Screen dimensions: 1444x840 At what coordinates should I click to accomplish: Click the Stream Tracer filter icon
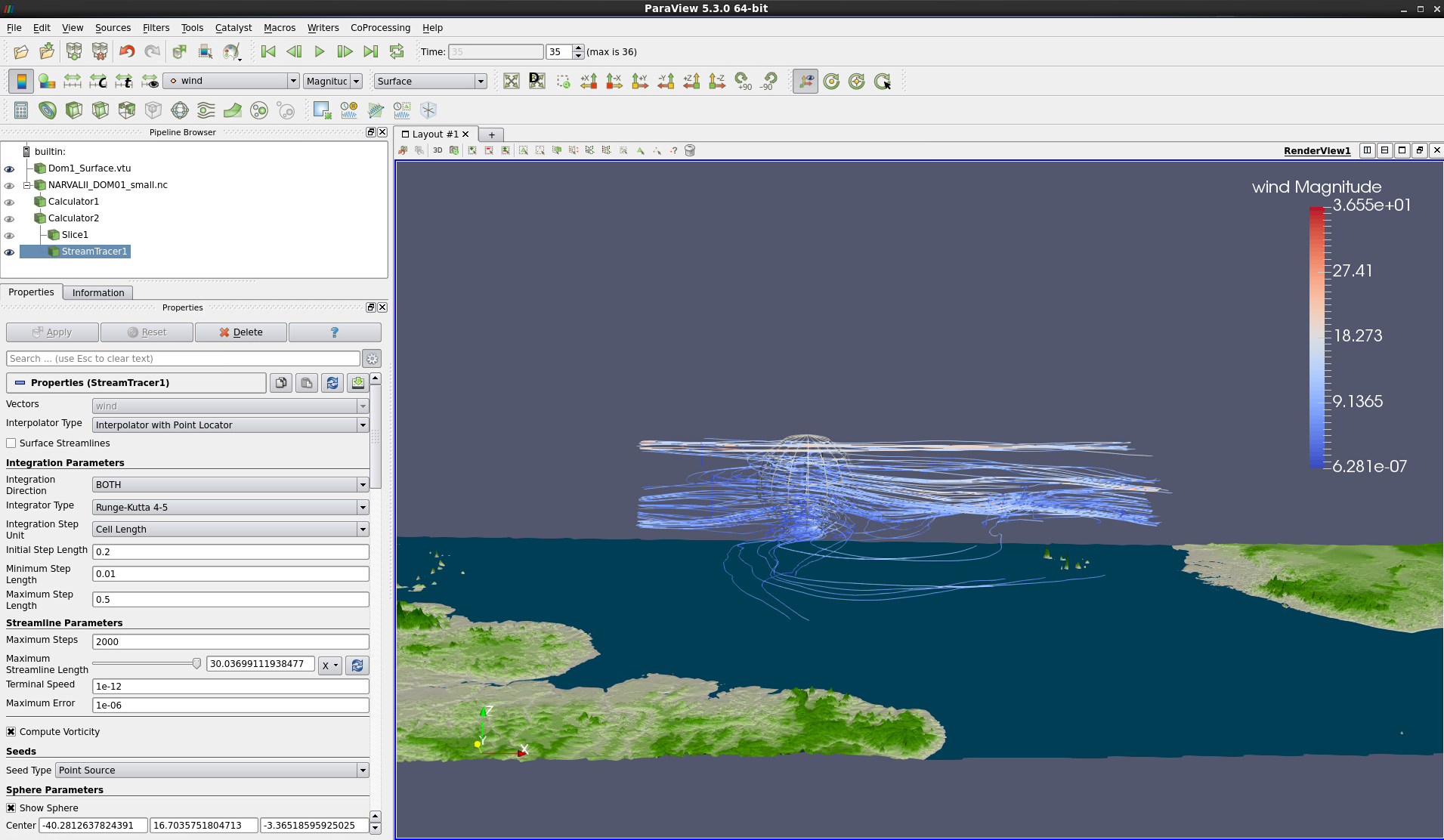pos(206,110)
